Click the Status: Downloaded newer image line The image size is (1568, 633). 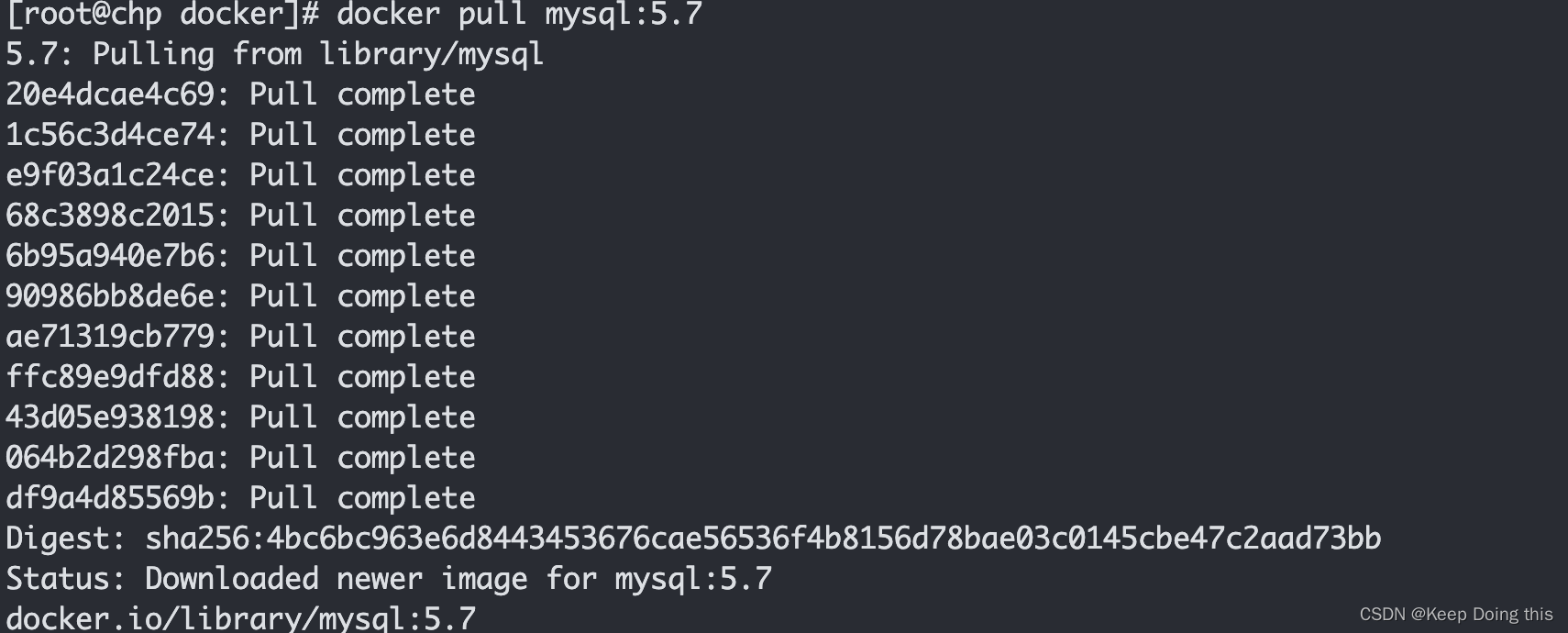tap(389, 579)
